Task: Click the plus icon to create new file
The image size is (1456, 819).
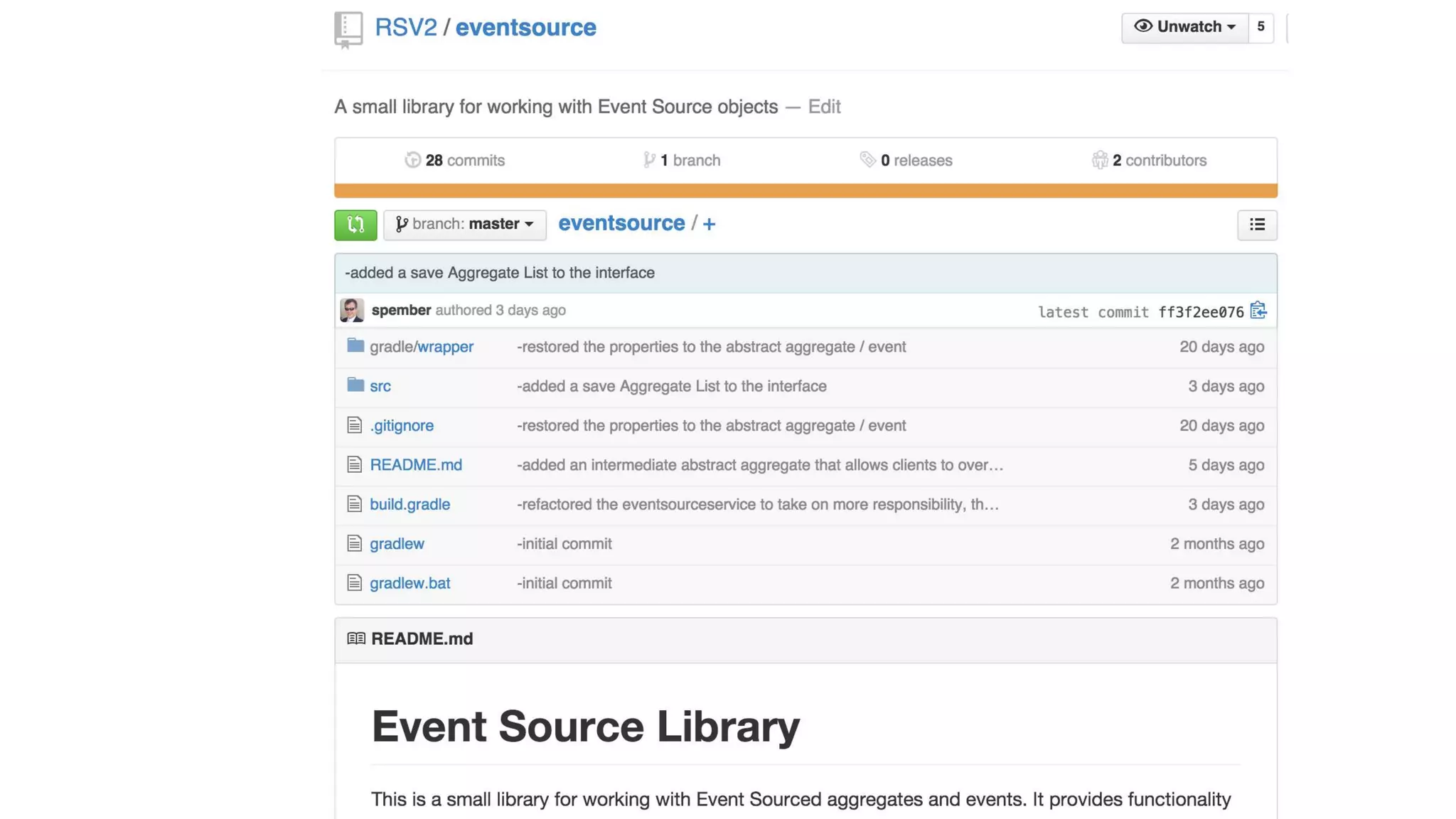Action: coord(709,224)
